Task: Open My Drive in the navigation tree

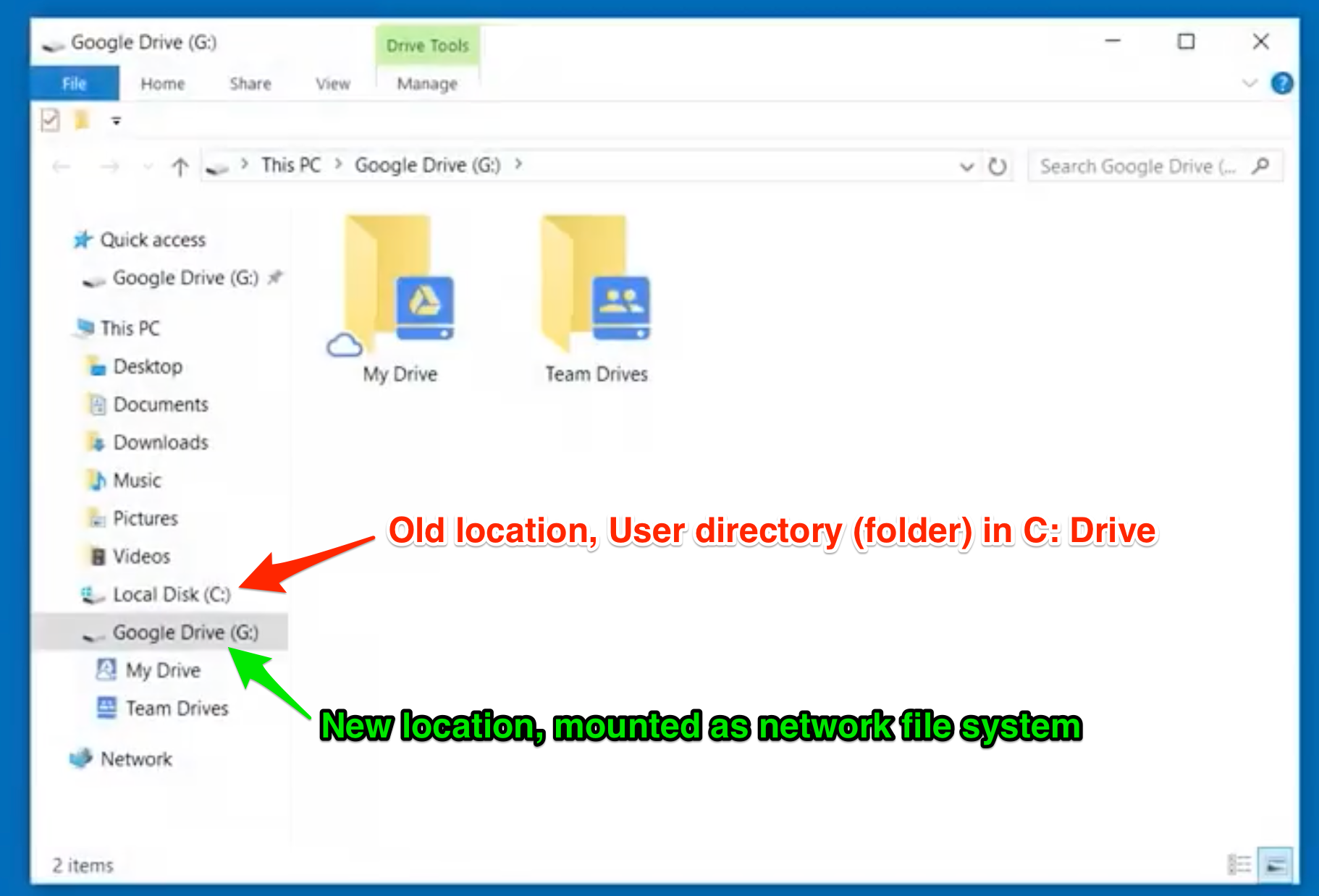Action: tap(163, 670)
